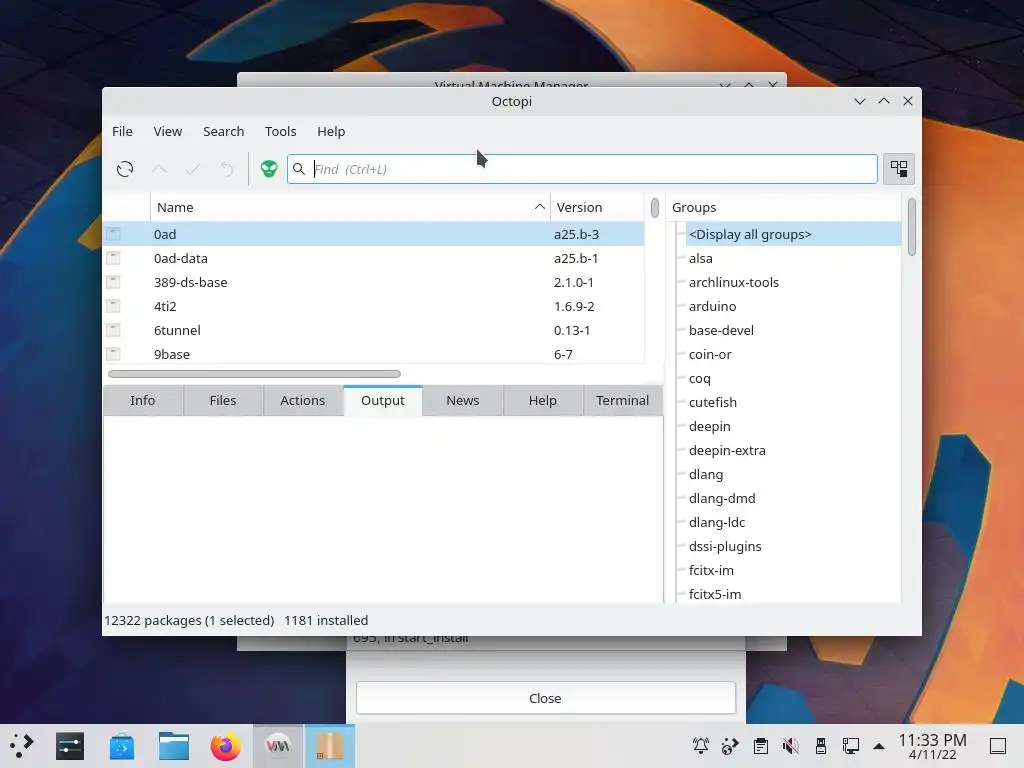Click the sync database refresh icon
Image resolution: width=1024 pixels, height=768 pixels.
coord(125,169)
